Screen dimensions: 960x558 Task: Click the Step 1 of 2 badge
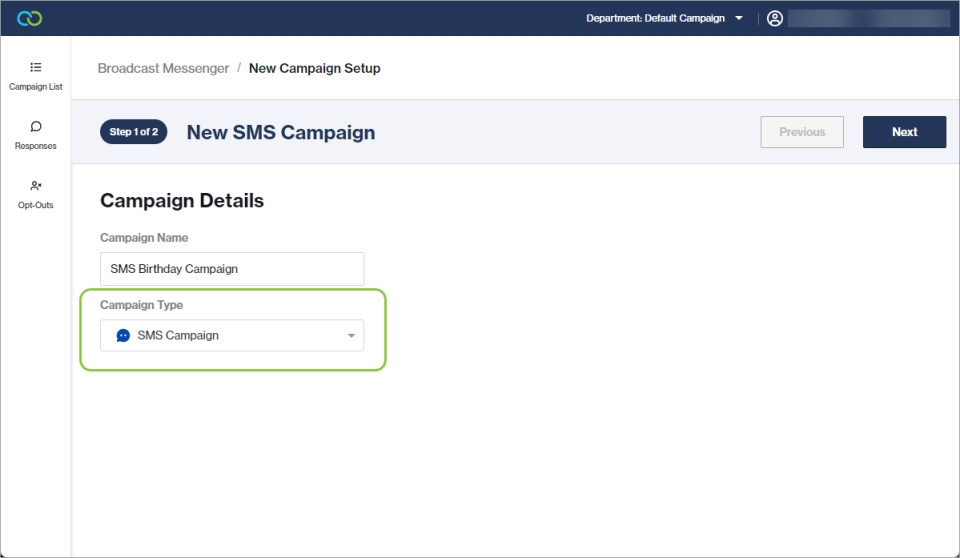point(134,132)
